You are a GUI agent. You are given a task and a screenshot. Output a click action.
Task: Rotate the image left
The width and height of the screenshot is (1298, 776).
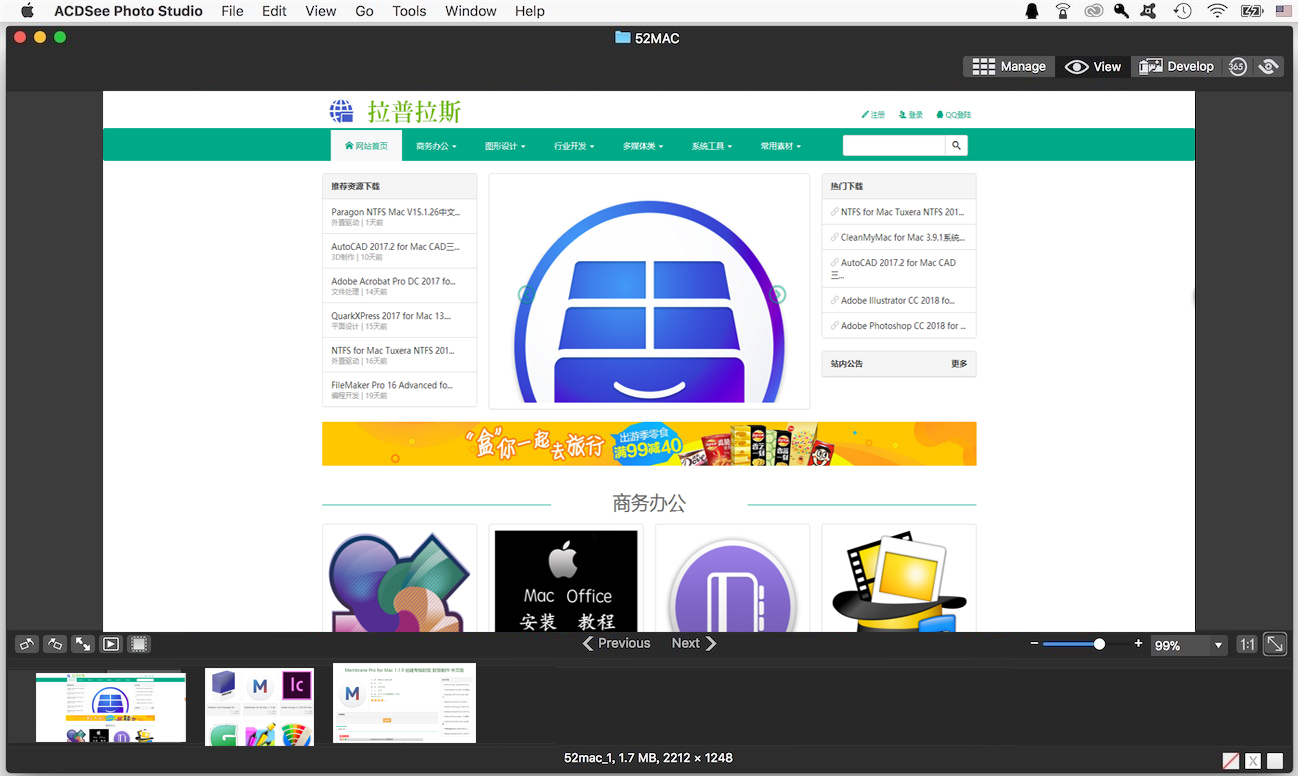tap(27, 644)
